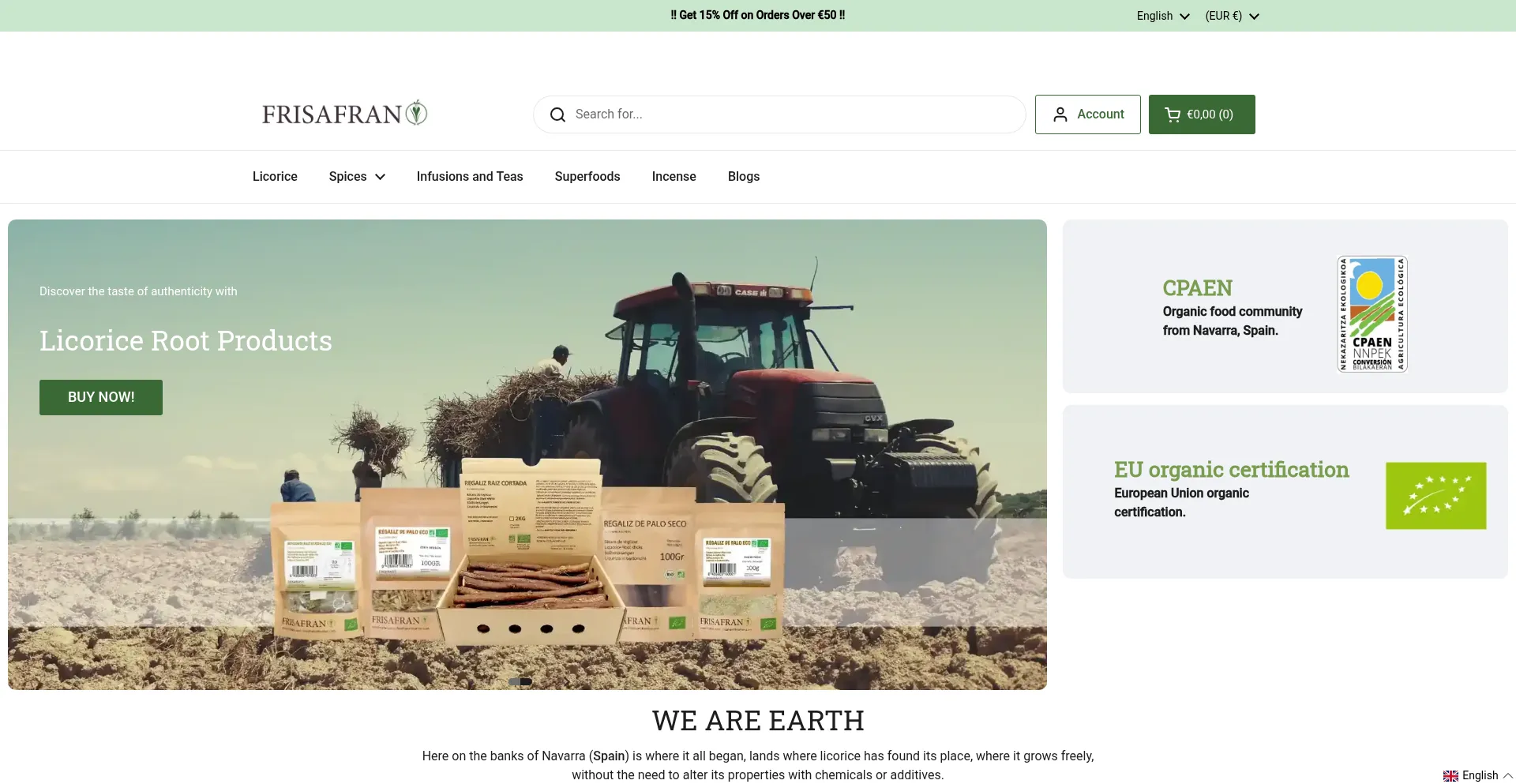
Task: Select the Incense menu item
Action: coord(674,177)
